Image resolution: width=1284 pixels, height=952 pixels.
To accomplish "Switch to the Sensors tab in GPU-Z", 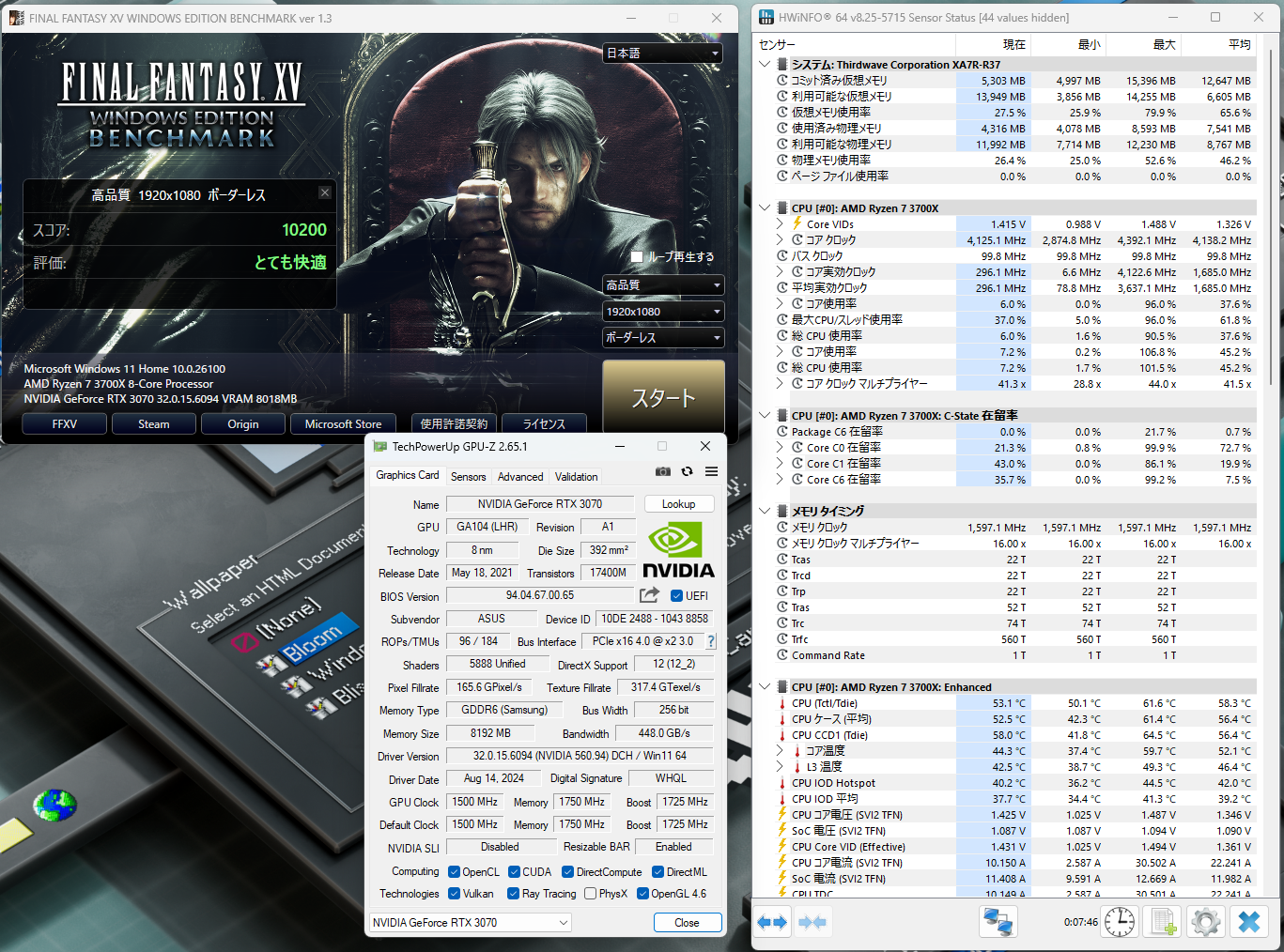I will coord(469,477).
